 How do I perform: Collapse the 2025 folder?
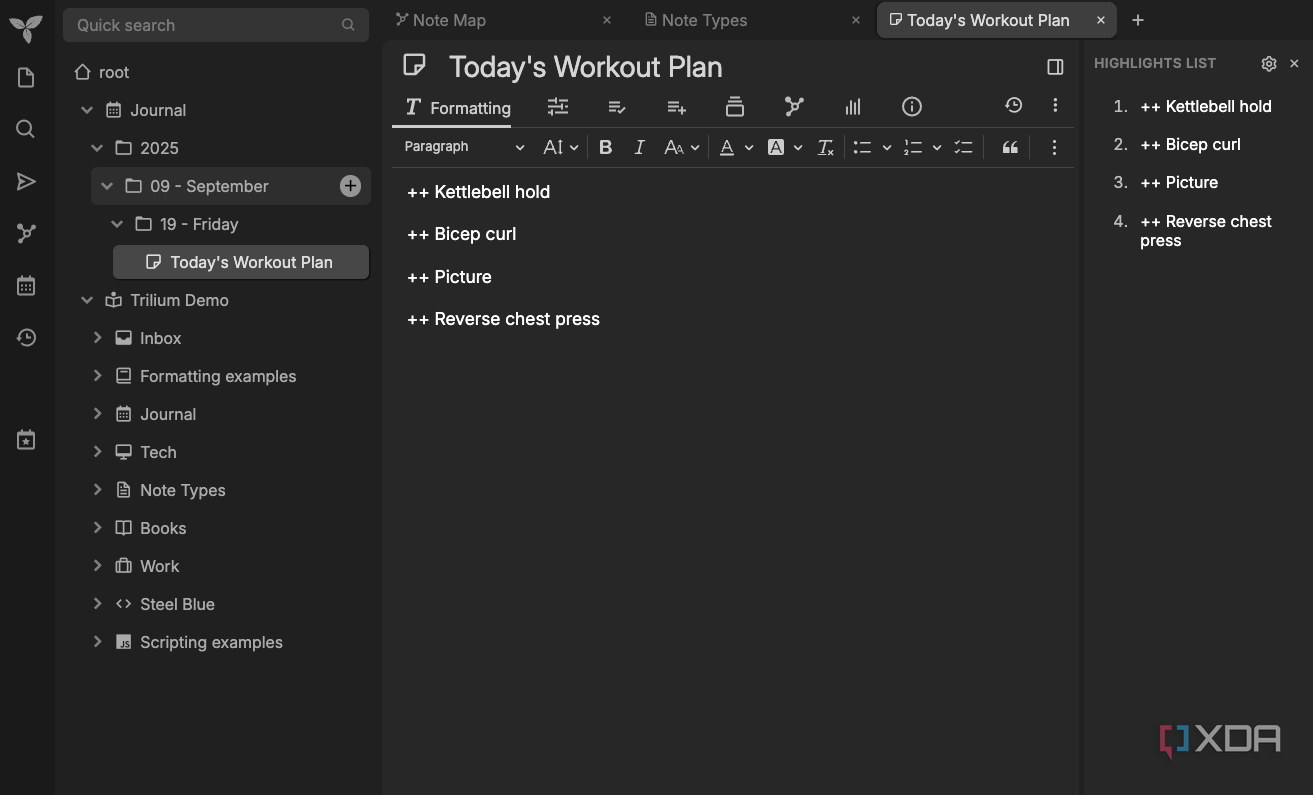tap(97, 148)
